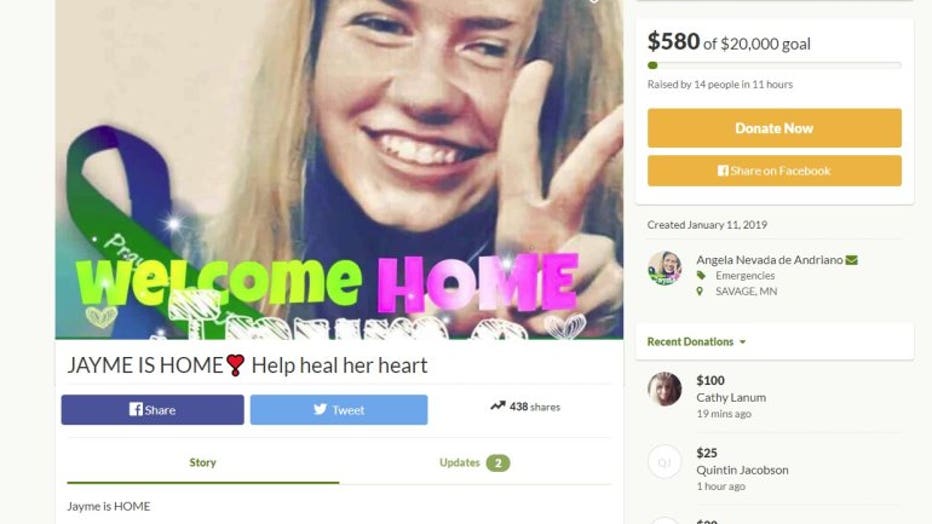Switch to the Story tab

[x=203, y=462]
